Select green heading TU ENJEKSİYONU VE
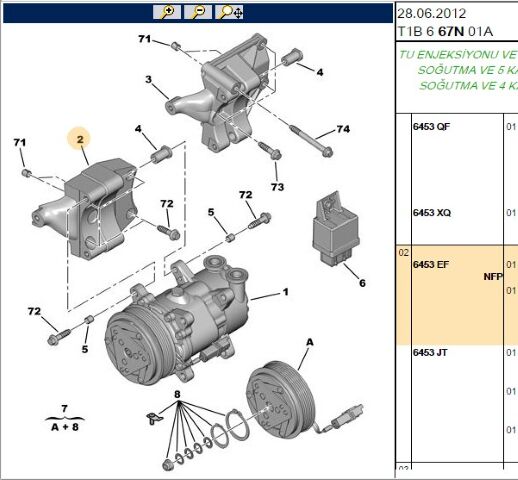This screenshot has width=518, height=480. [457, 55]
